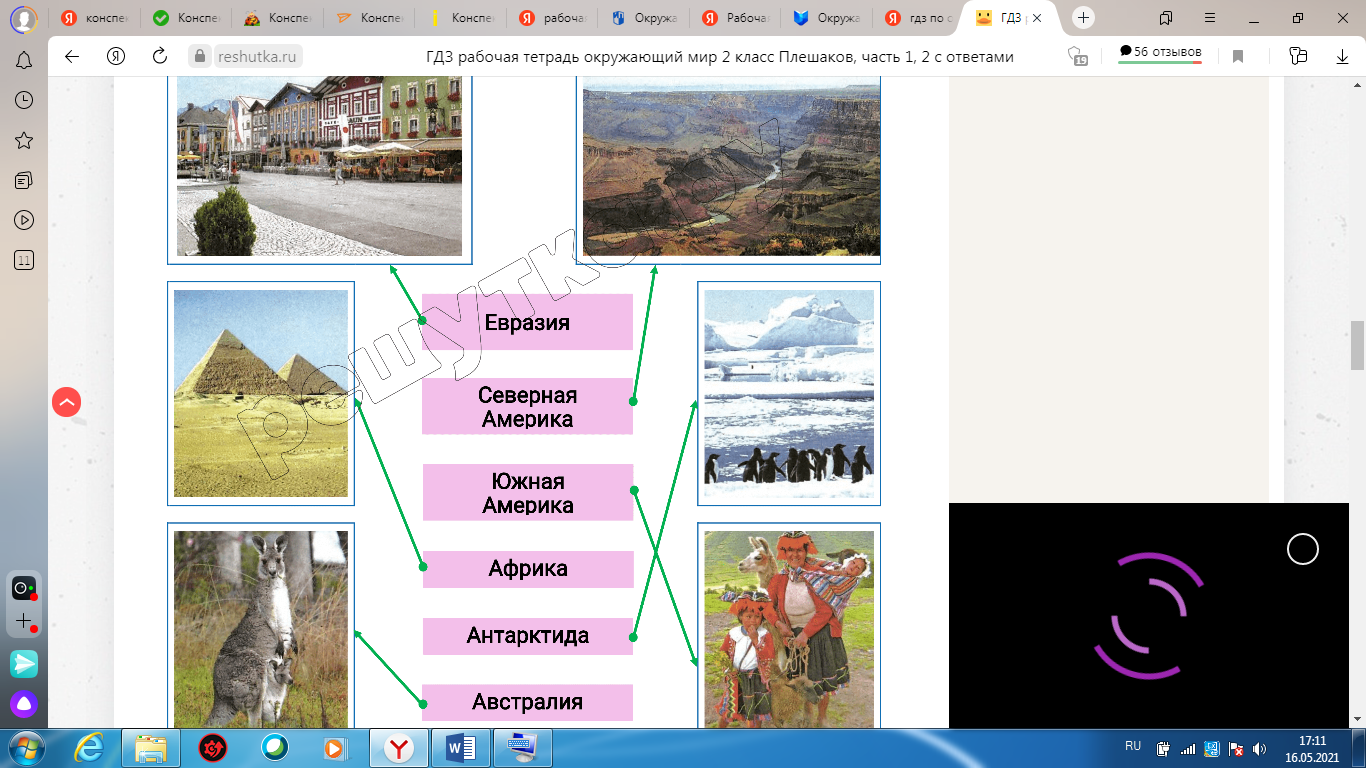
Task: Open the shield icon with badge 19
Action: (x=1077, y=56)
